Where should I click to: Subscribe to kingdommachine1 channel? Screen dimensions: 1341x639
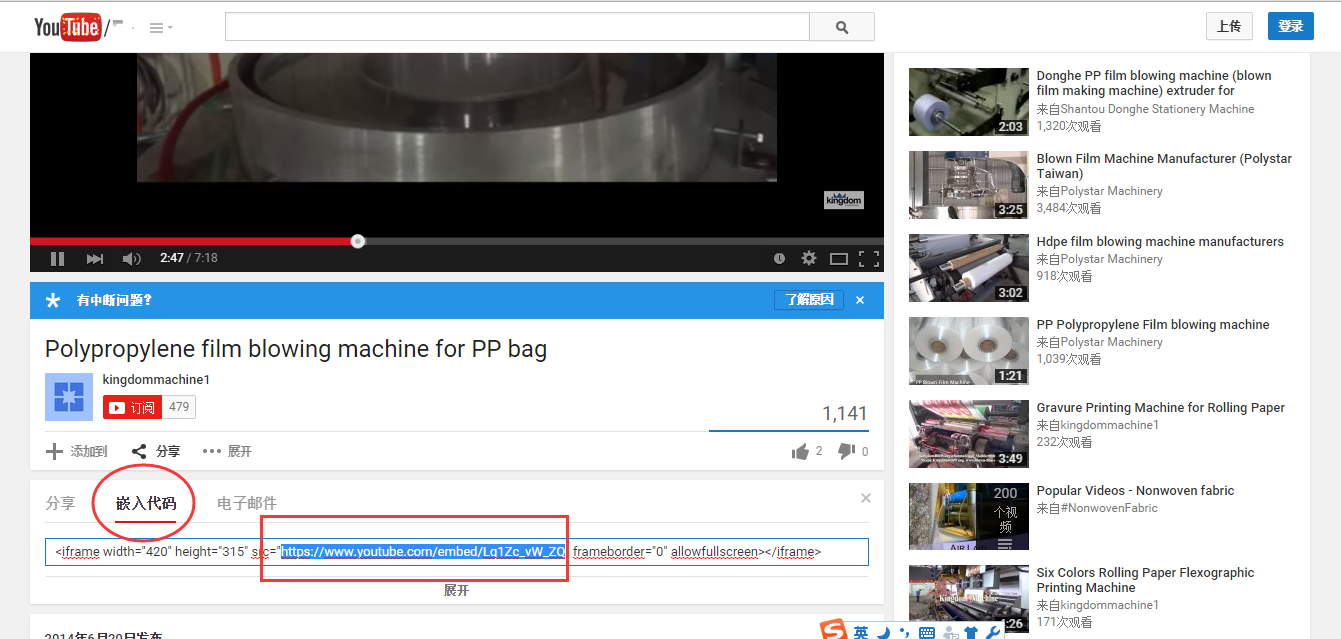132,407
